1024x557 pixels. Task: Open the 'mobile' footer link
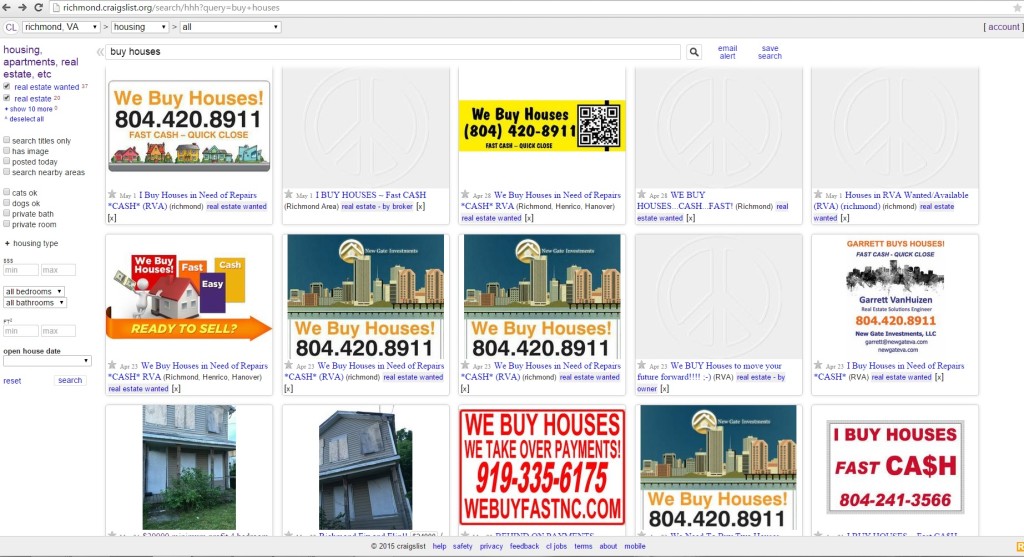[635, 546]
